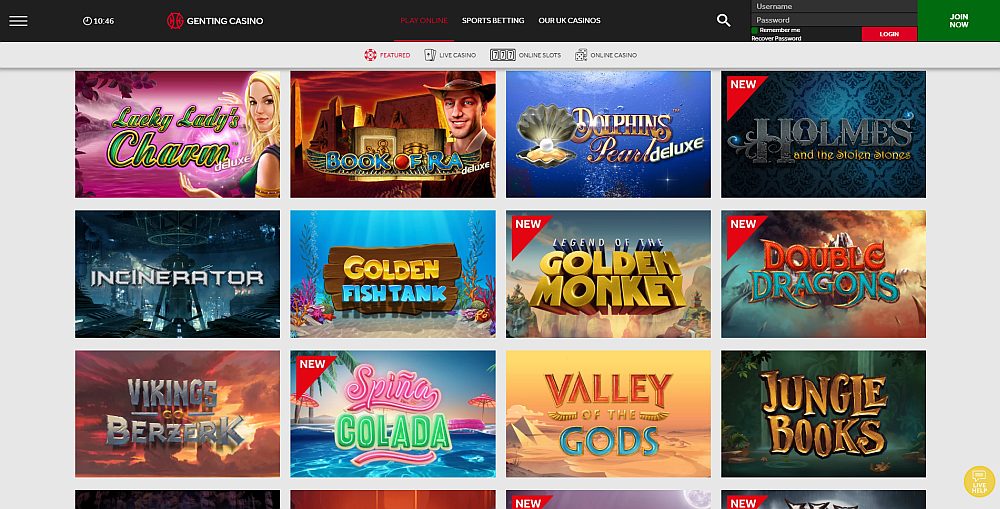
Task: Switch to Featured games category
Action: tap(387, 55)
